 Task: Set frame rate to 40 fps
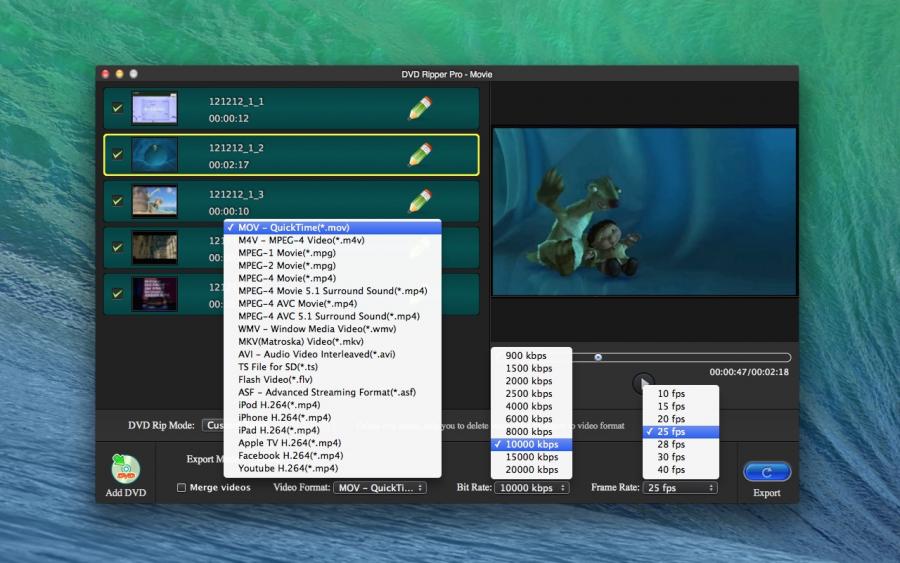coord(681,469)
